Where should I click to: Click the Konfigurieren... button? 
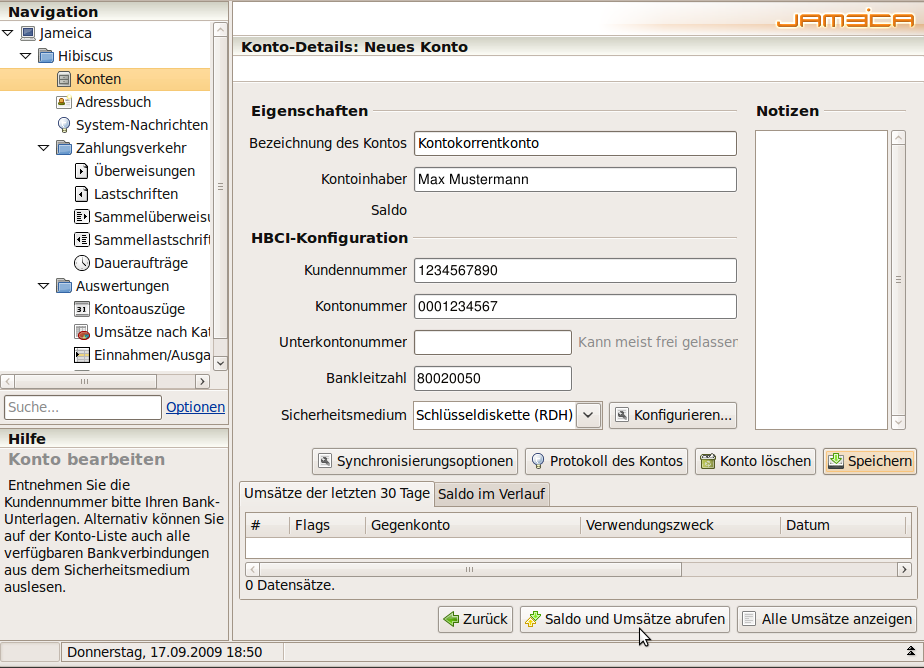click(673, 415)
